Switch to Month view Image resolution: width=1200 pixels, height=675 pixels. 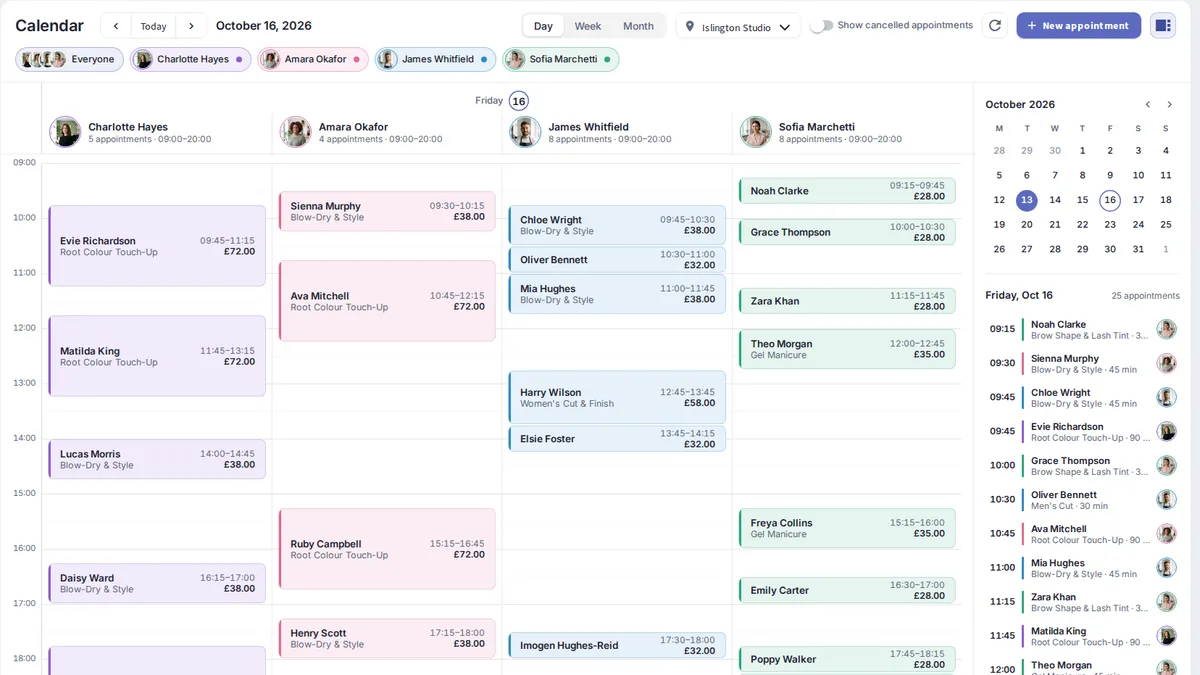(x=638, y=26)
